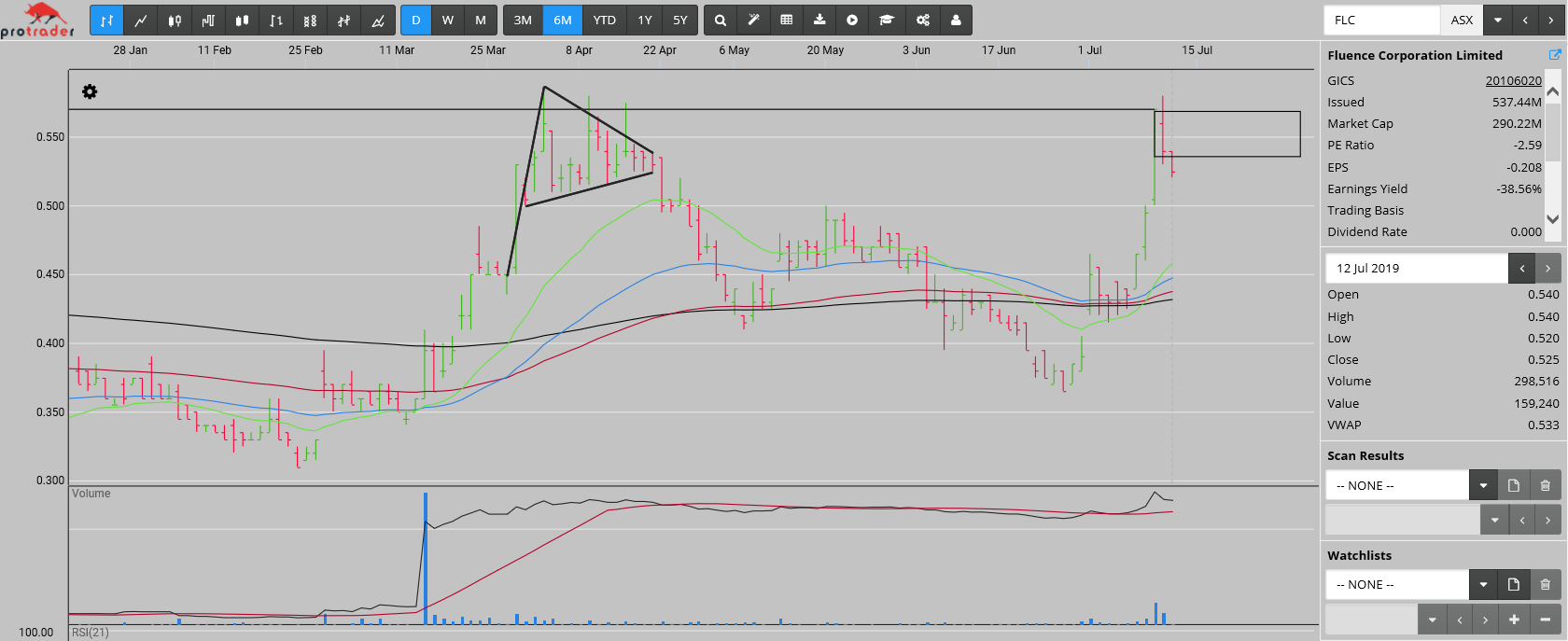
Task: Set chart range to 3M
Action: coord(523,21)
